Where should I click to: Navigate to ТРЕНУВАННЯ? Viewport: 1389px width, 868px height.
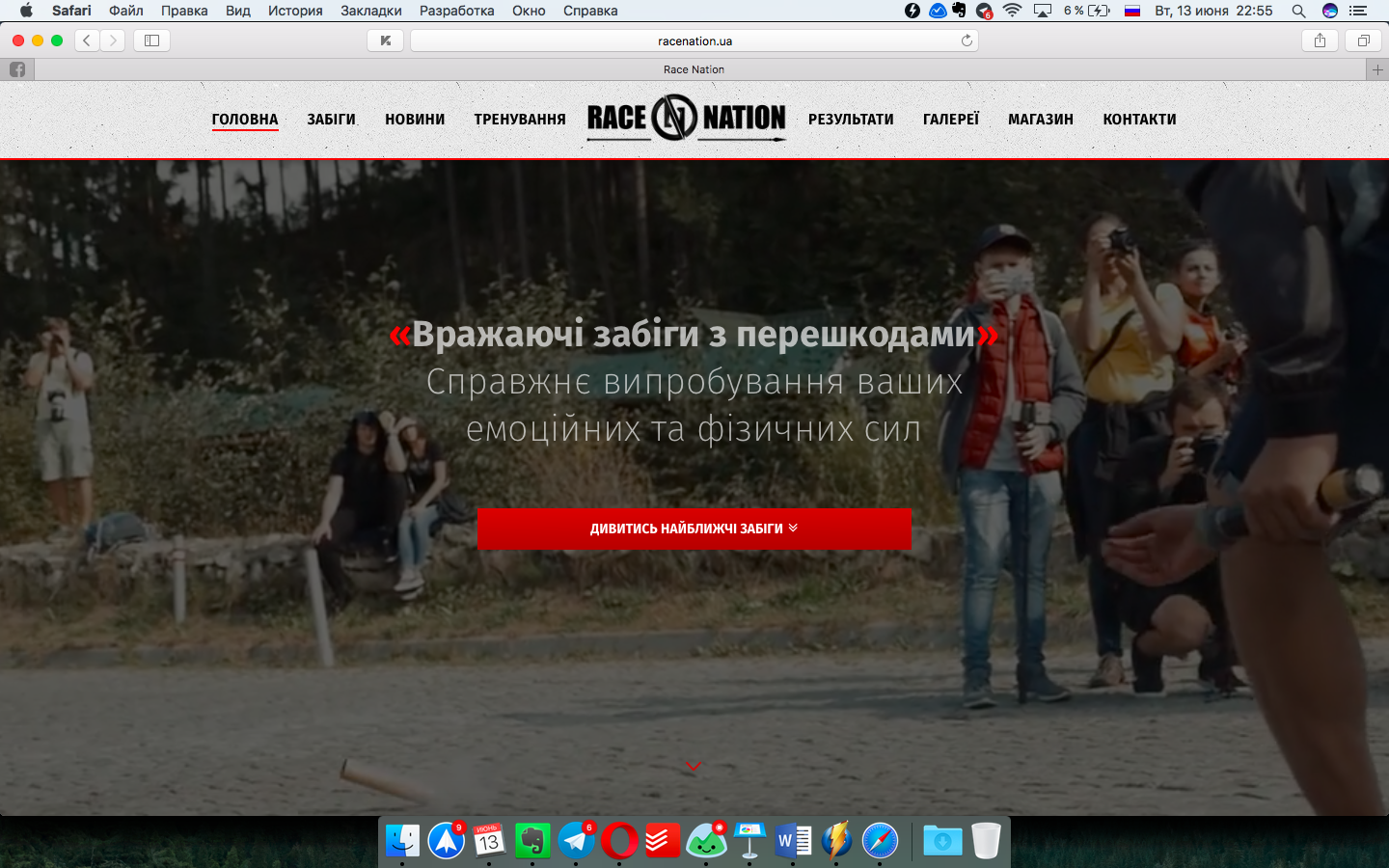pyautogui.click(x=520, y=120)
